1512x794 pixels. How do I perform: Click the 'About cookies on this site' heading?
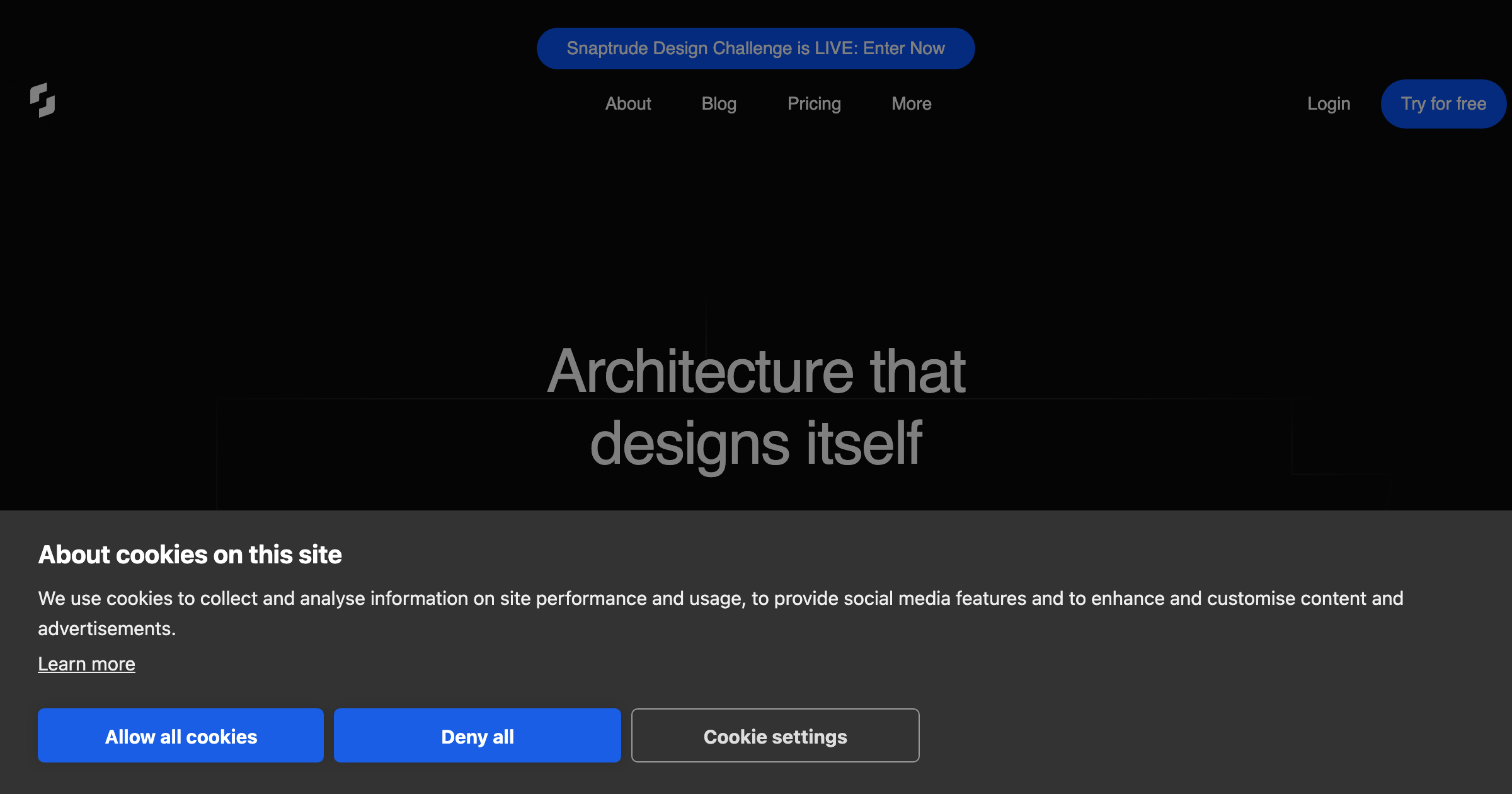click(190, 555)
